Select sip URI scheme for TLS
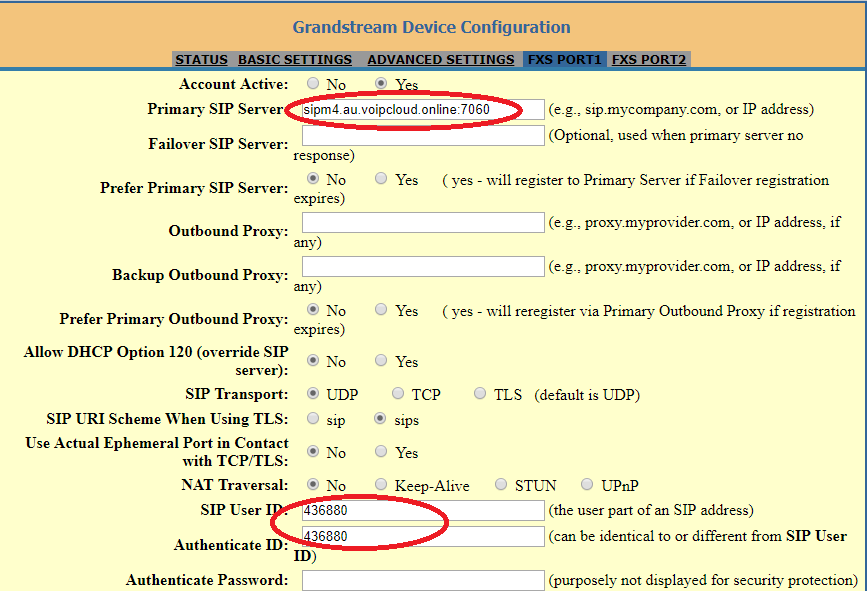This screenshot has width=867, height=591. [x=313, y=419]
